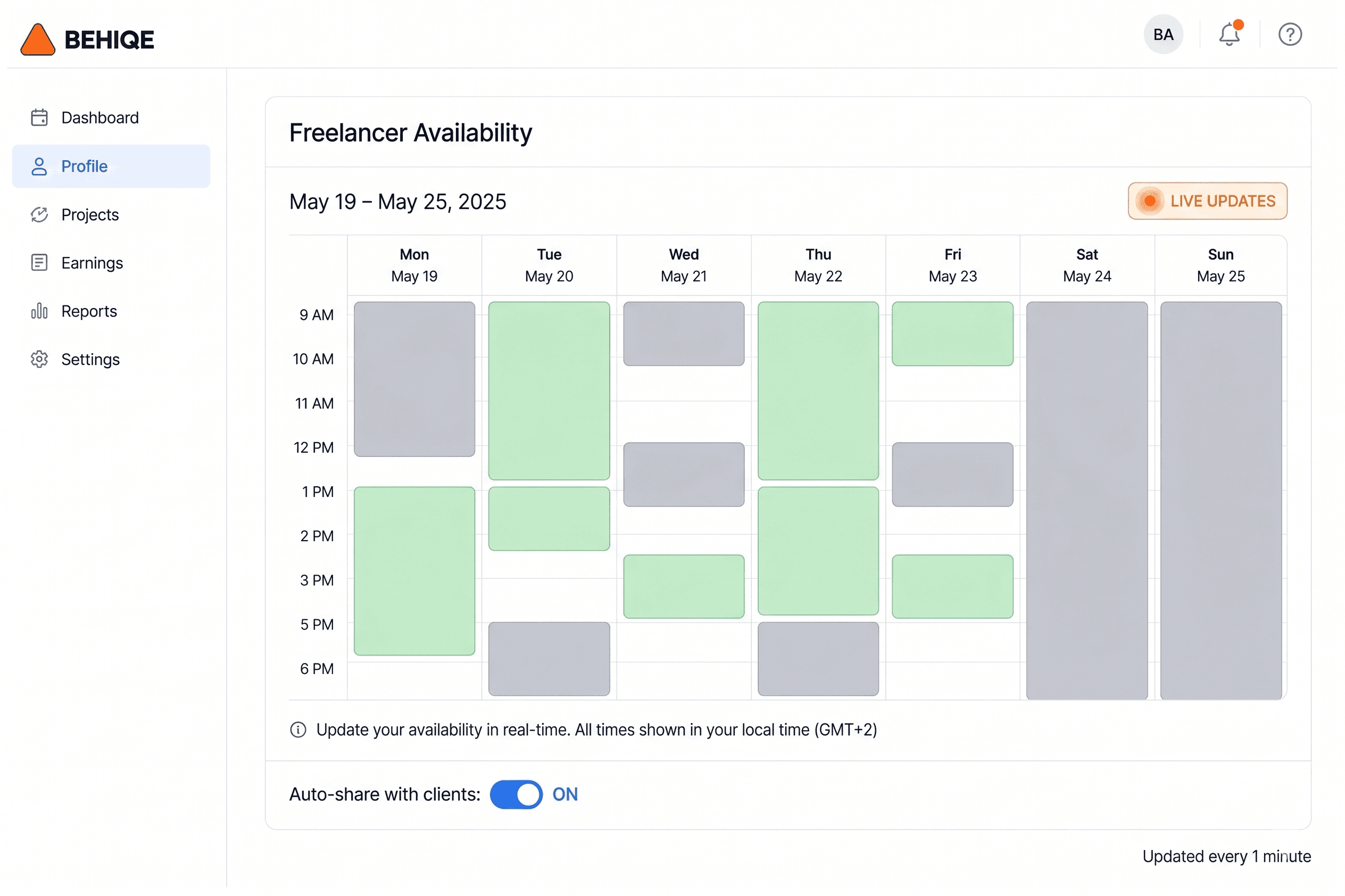Viewport: 1345px width, 896px height.
Task: Click the help question mark icon
Action: point(1290,34)
